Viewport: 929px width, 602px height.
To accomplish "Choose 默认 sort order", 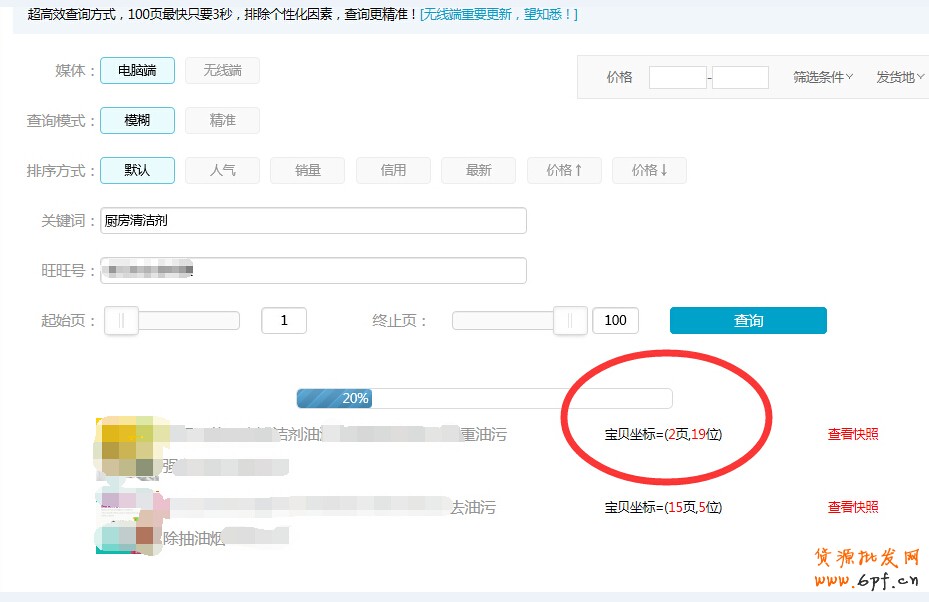I will coord(137,170).
